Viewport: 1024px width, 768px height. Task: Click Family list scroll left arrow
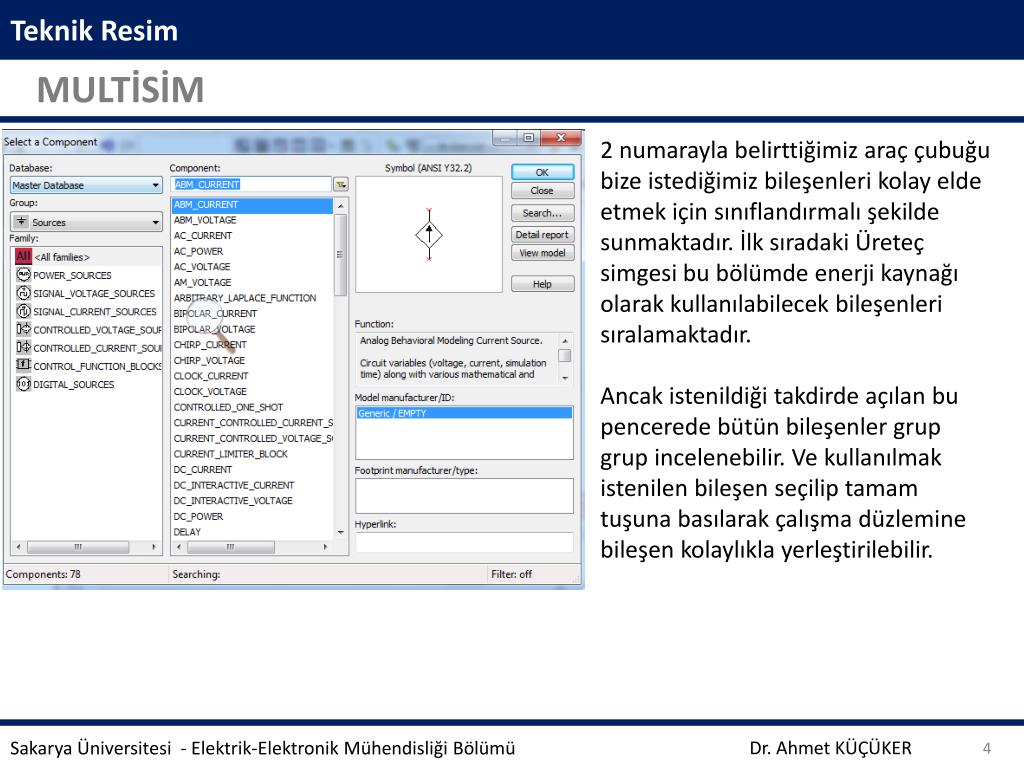(18, 547)
